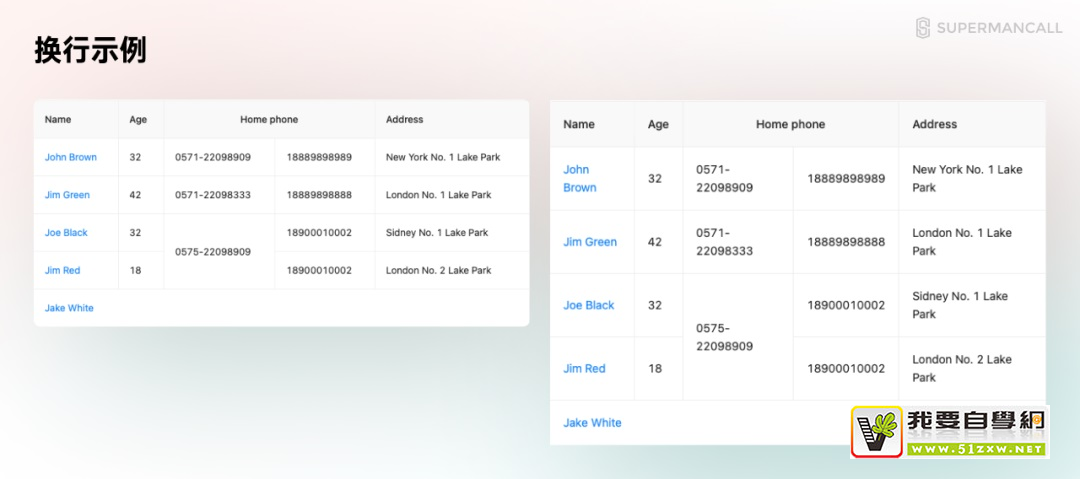
Task: Click the wrapped John Brown link in right table
Action: 579,178
